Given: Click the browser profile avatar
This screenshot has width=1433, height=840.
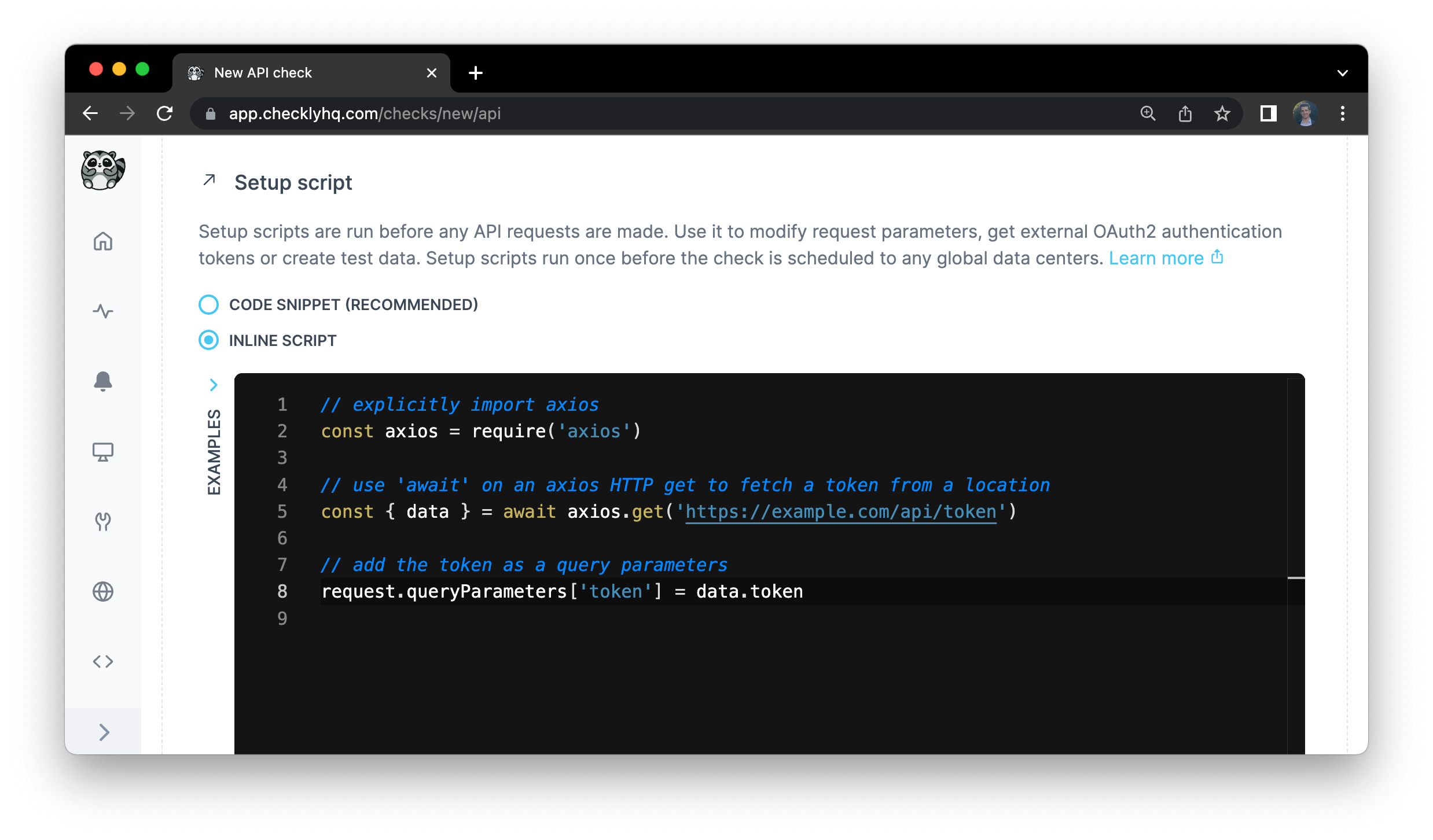Looking at the screenshot, I should pos(1305,113).
